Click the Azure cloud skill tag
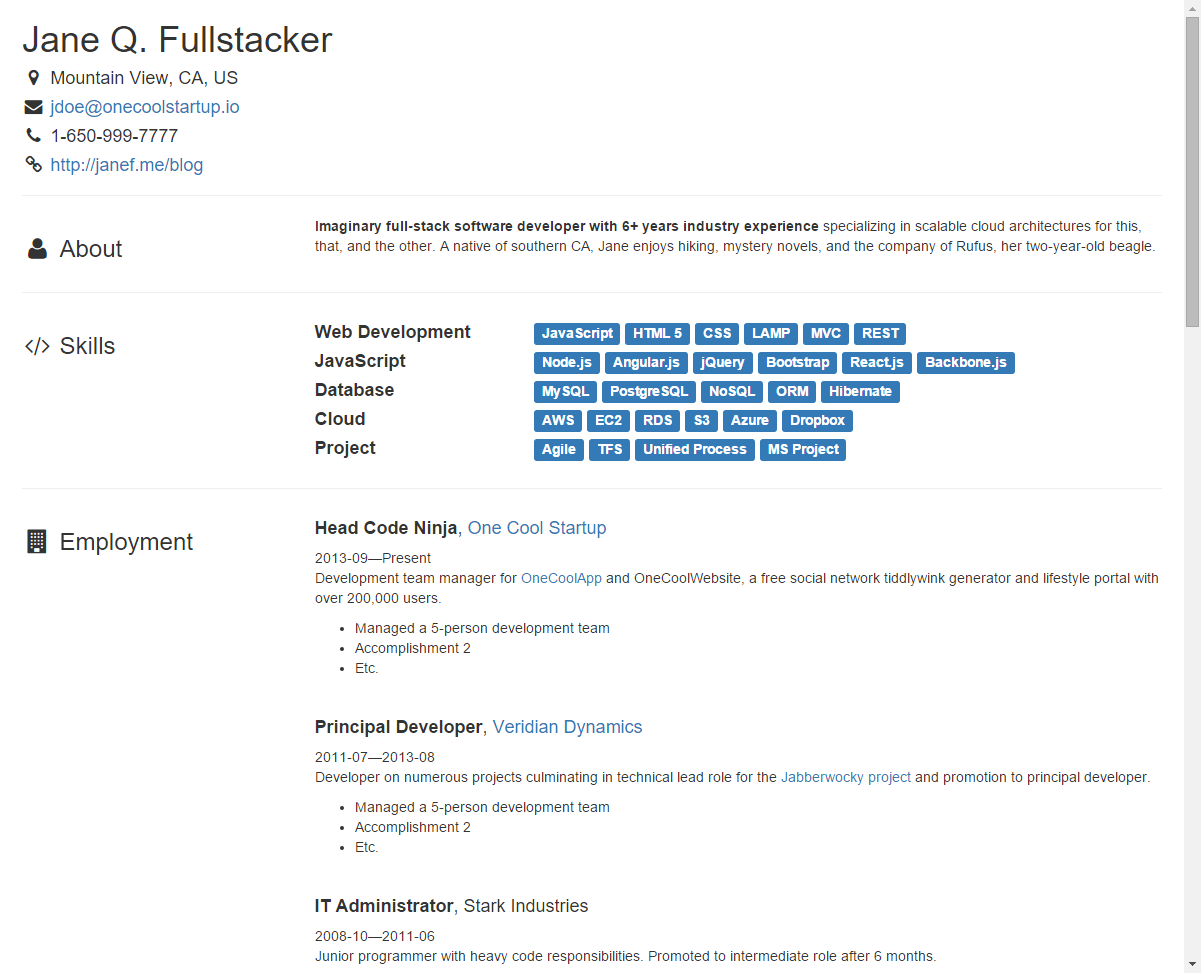 [x=749, y=421]
